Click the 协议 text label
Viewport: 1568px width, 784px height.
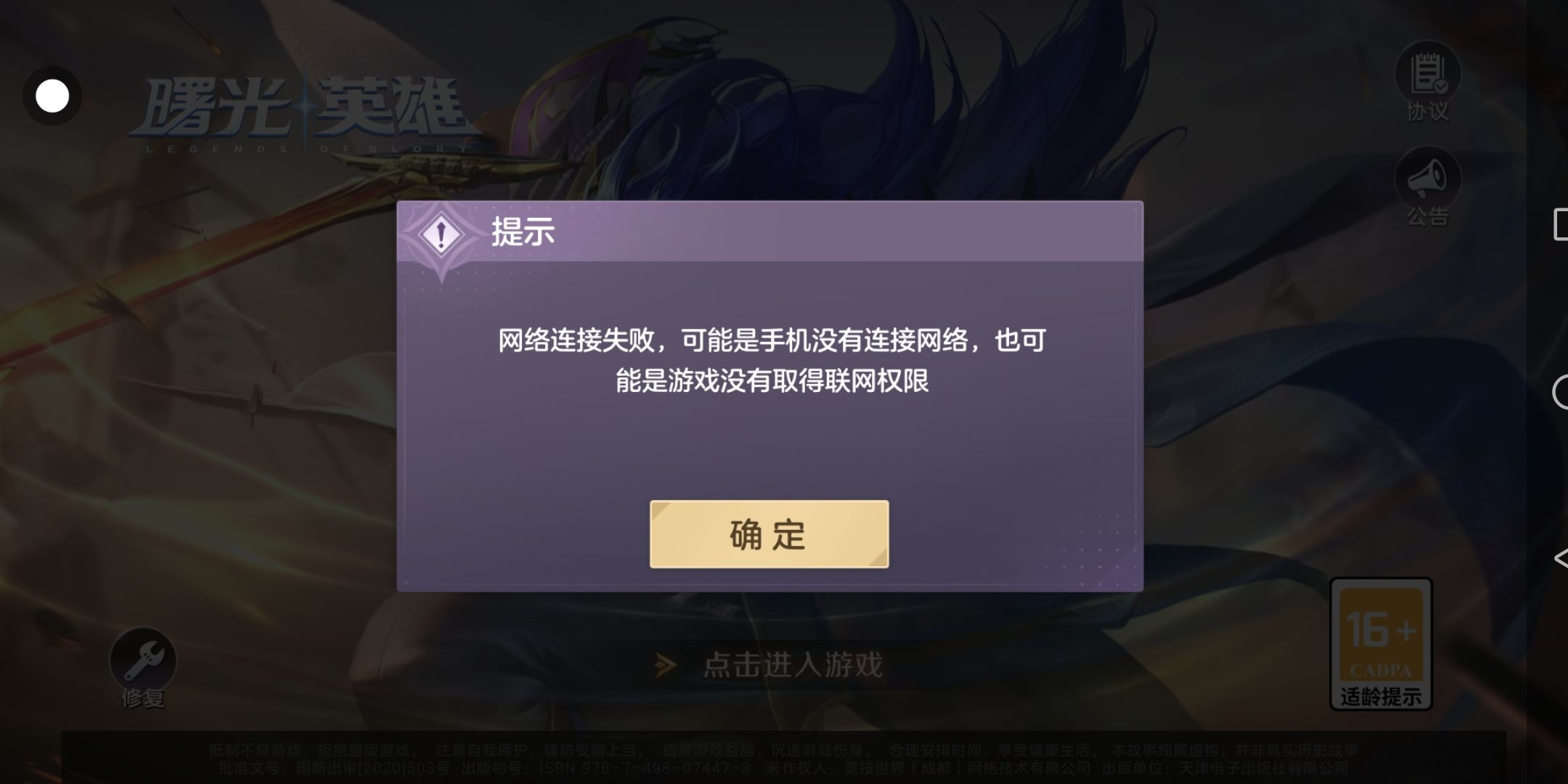[1428, 111]
